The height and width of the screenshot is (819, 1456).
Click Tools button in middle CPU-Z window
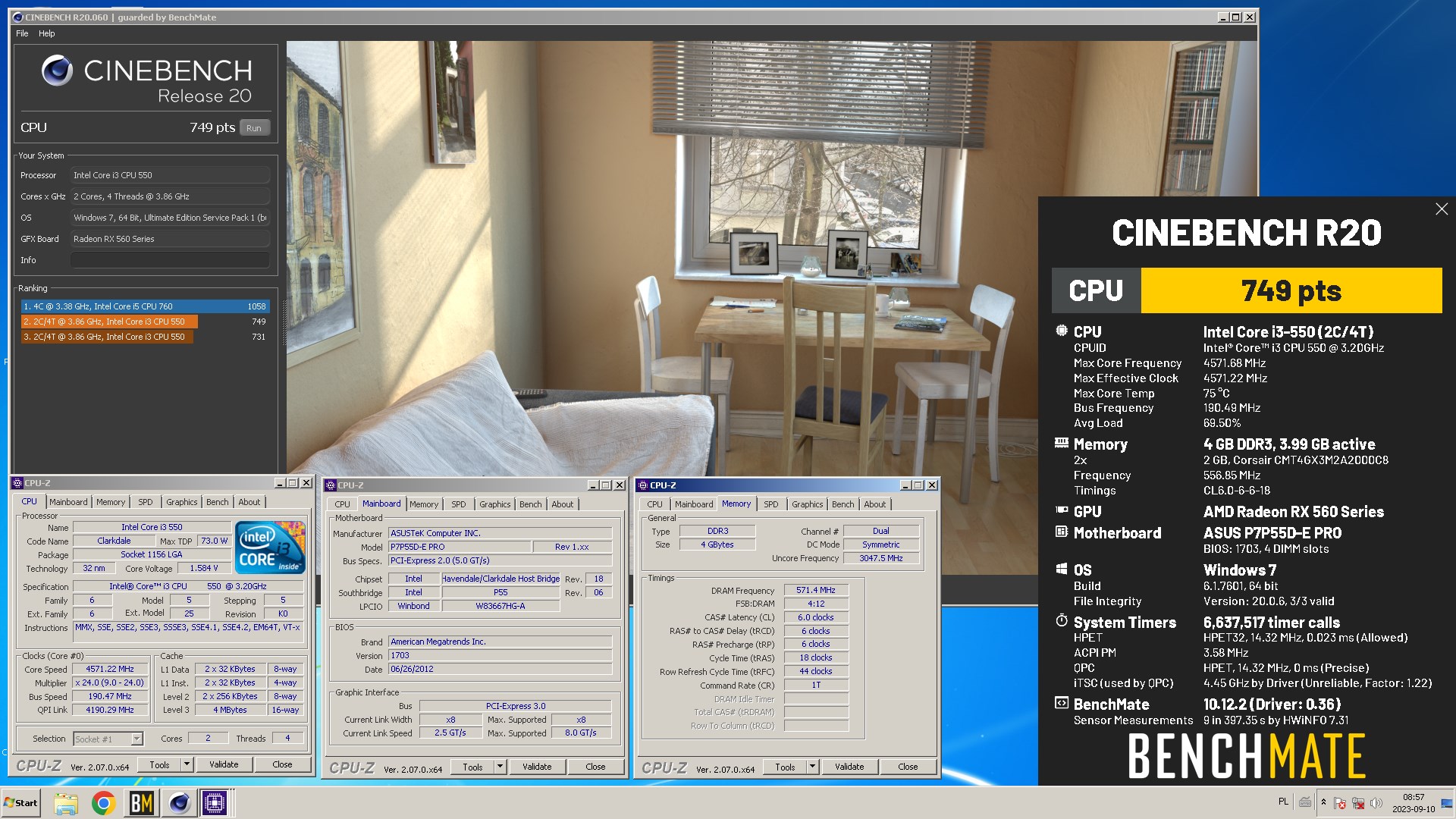[x=472, y=767]
